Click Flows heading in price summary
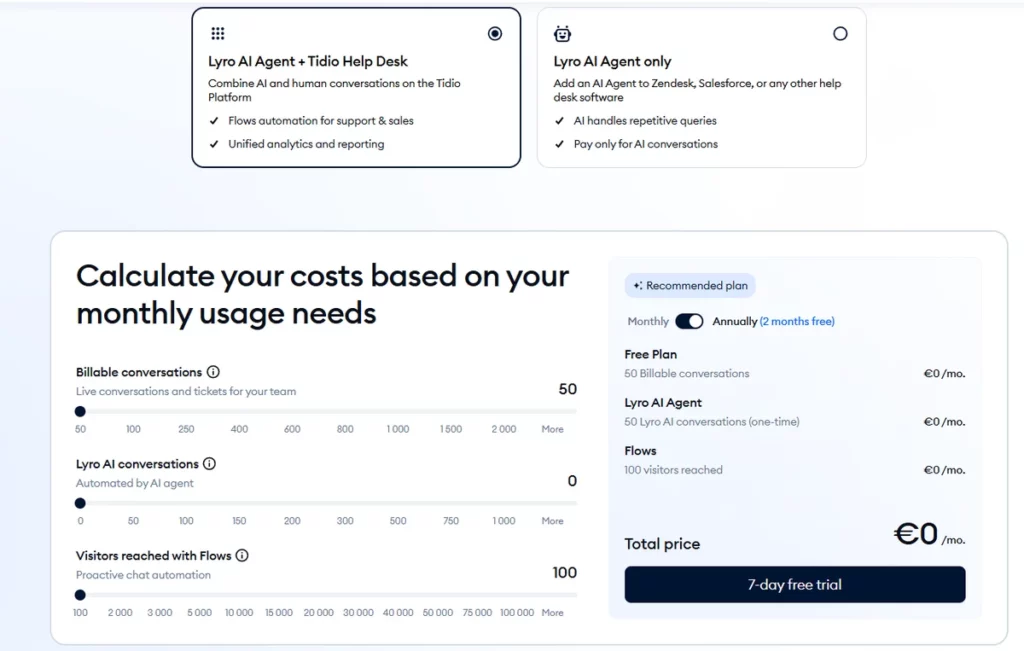Screen dimensions: 1024x651 [x=640, y=451]
